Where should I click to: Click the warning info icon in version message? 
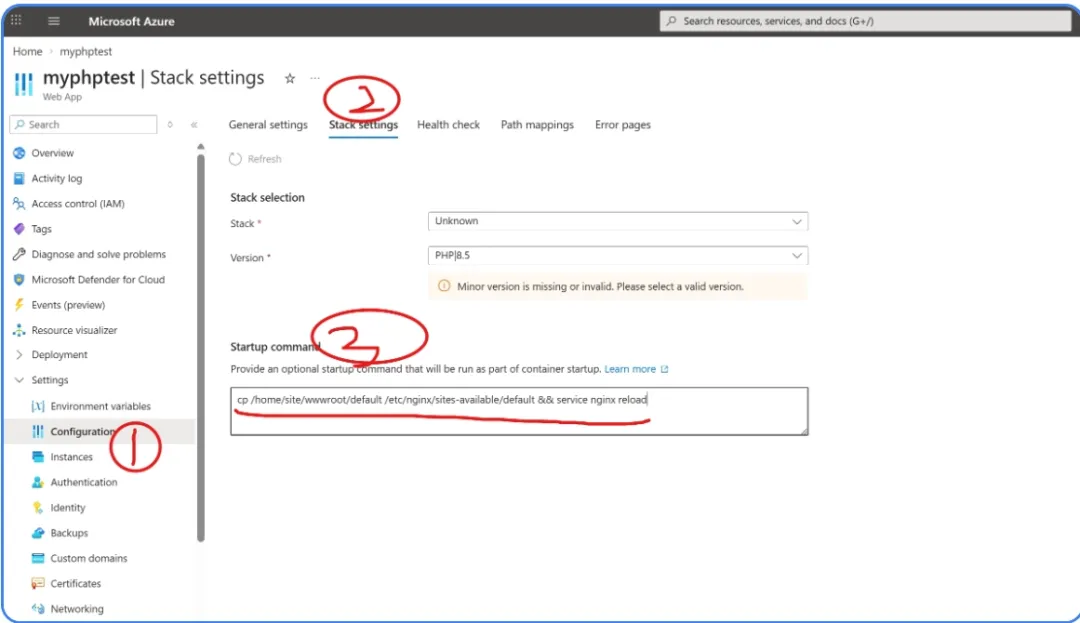[x=444, y=286]
